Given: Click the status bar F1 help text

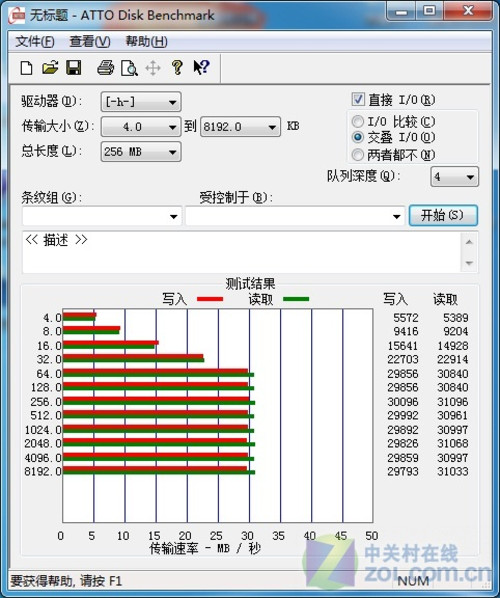Looking at the screenshot, I should [66, 581].
